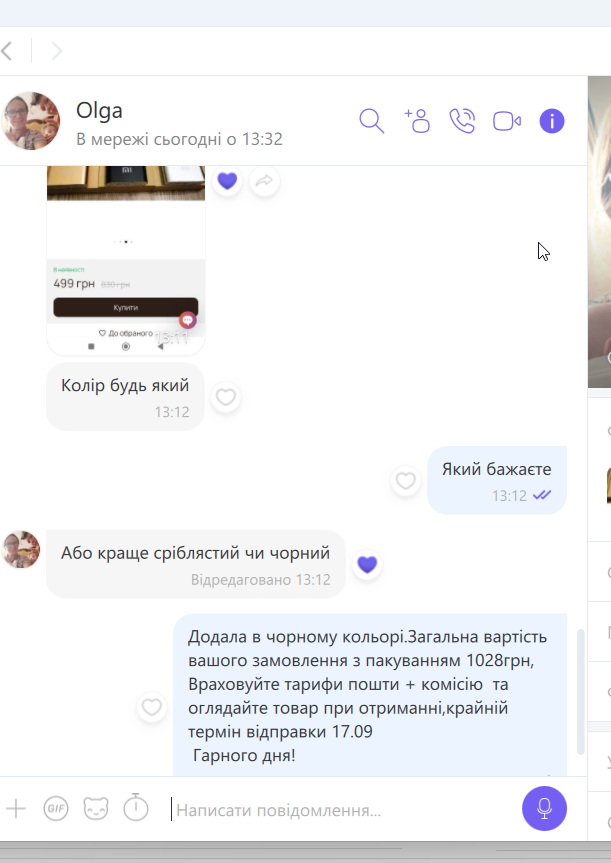Screen dimensions: 611x863
Task: Go forward with the right arrow
Action: click(57, 51)
